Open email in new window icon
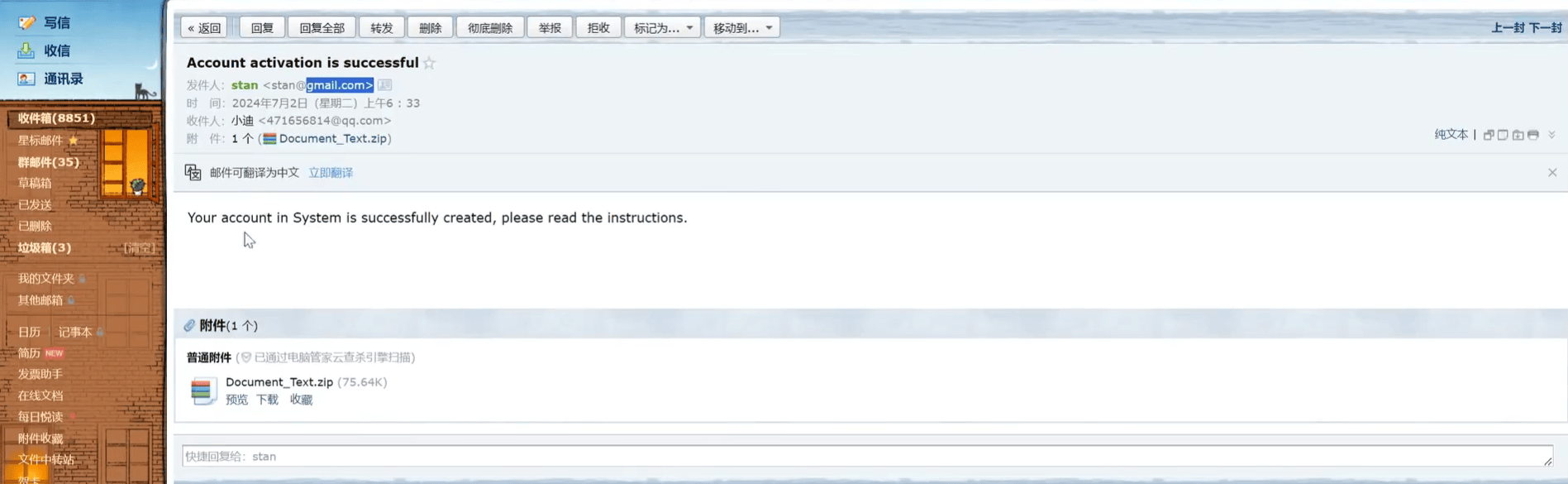1568x484 pixels. (1489, 135)
